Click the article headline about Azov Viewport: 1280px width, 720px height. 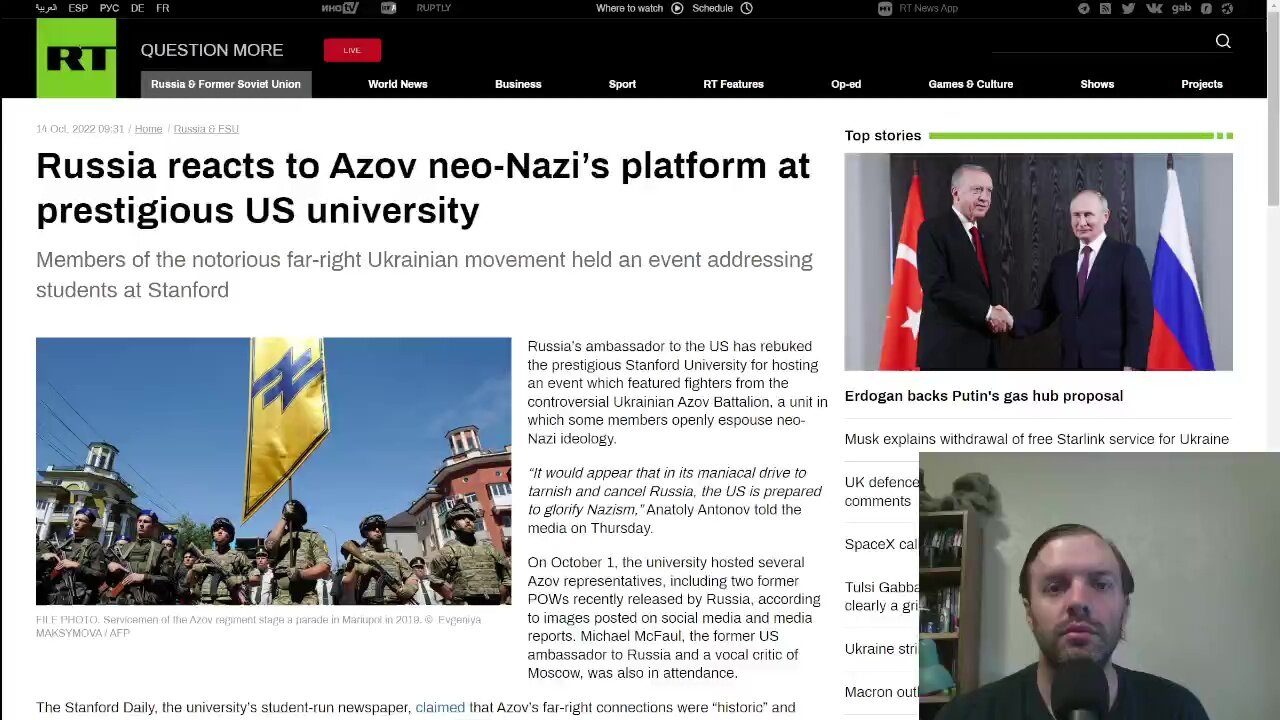[x=423, y=188]
